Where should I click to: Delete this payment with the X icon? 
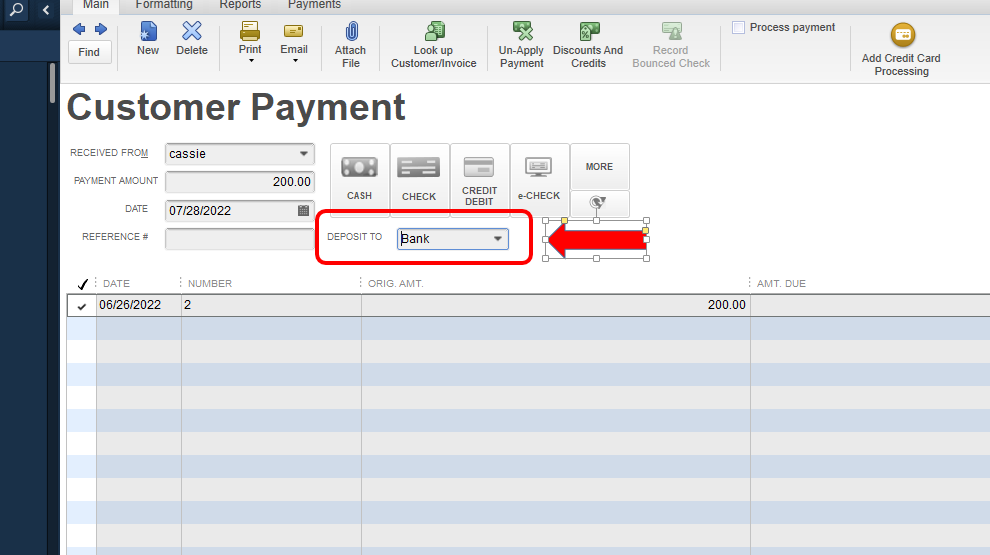pos(192,39)
